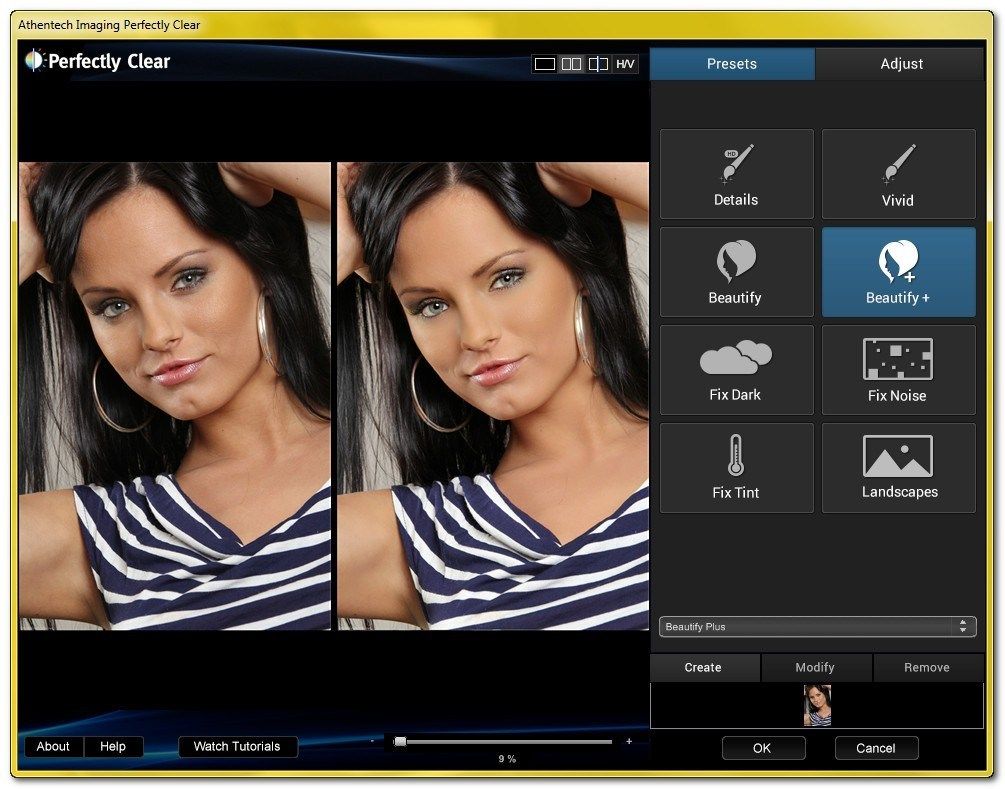Click the Perfectly Clear logo
This screenshot has height=789, width=1005.
[97, 61]
